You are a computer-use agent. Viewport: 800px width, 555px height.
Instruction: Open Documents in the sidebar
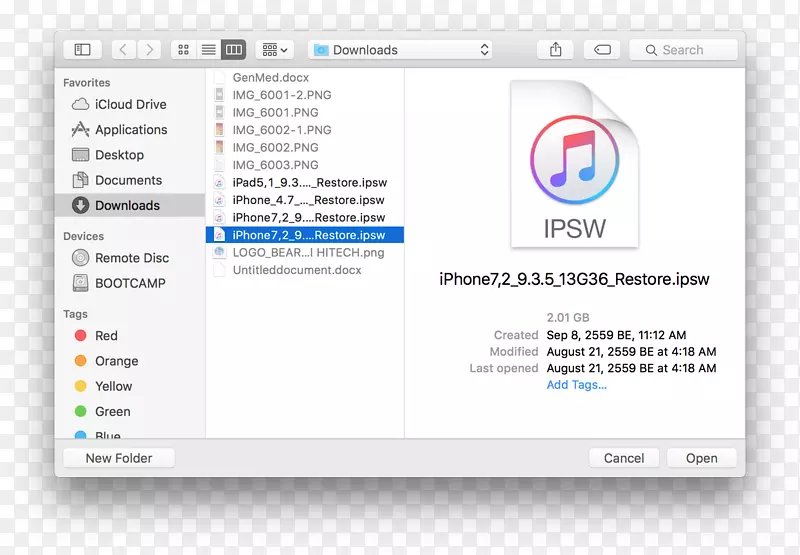point(130,180)
